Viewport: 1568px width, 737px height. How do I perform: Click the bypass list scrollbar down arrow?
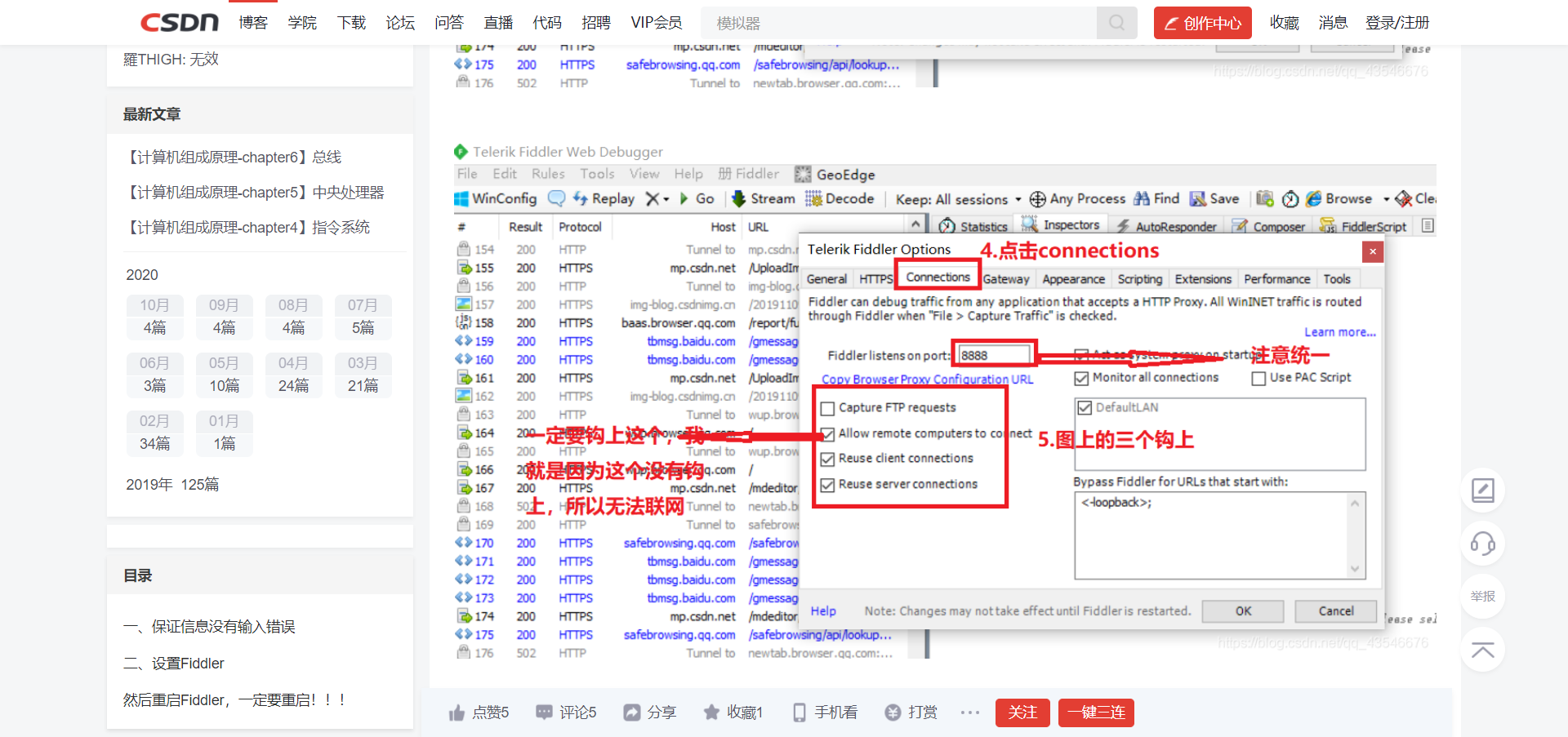pos(1355,569)
